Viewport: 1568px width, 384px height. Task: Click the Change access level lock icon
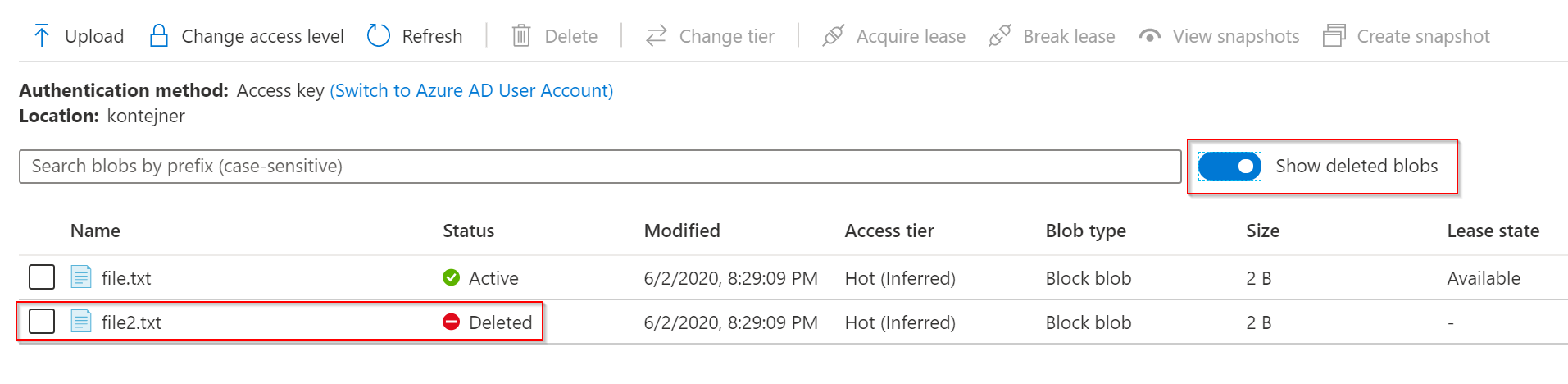click(159, 36)
